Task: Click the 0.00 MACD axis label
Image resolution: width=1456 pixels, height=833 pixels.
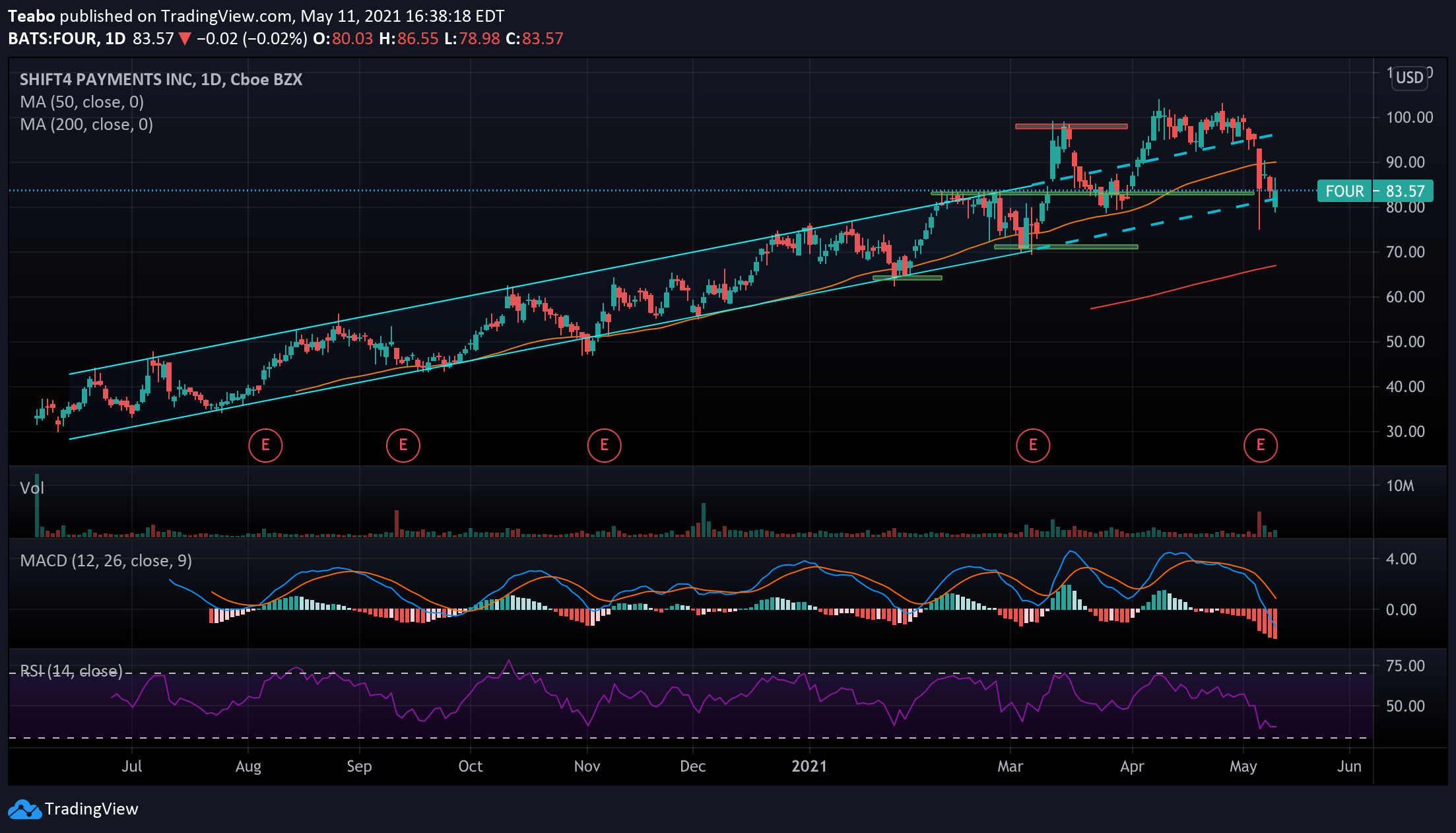Action: (1401, 610)
